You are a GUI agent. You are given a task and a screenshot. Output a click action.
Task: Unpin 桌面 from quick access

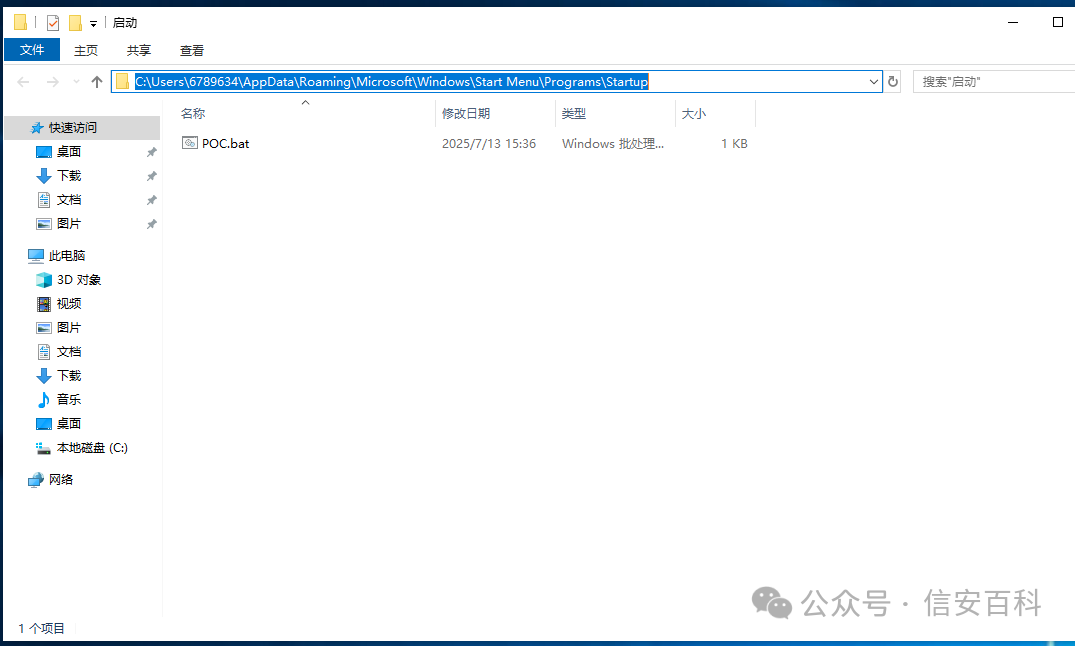151,151
